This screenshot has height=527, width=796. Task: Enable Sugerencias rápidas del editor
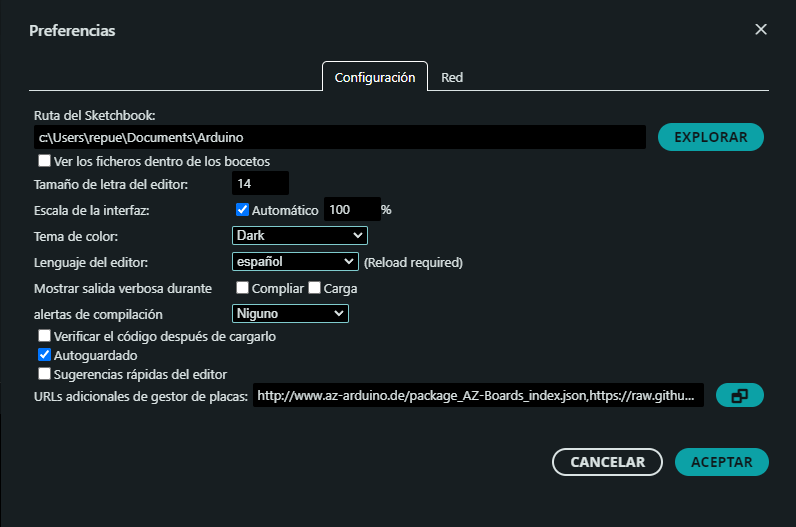tap(44, 374)
